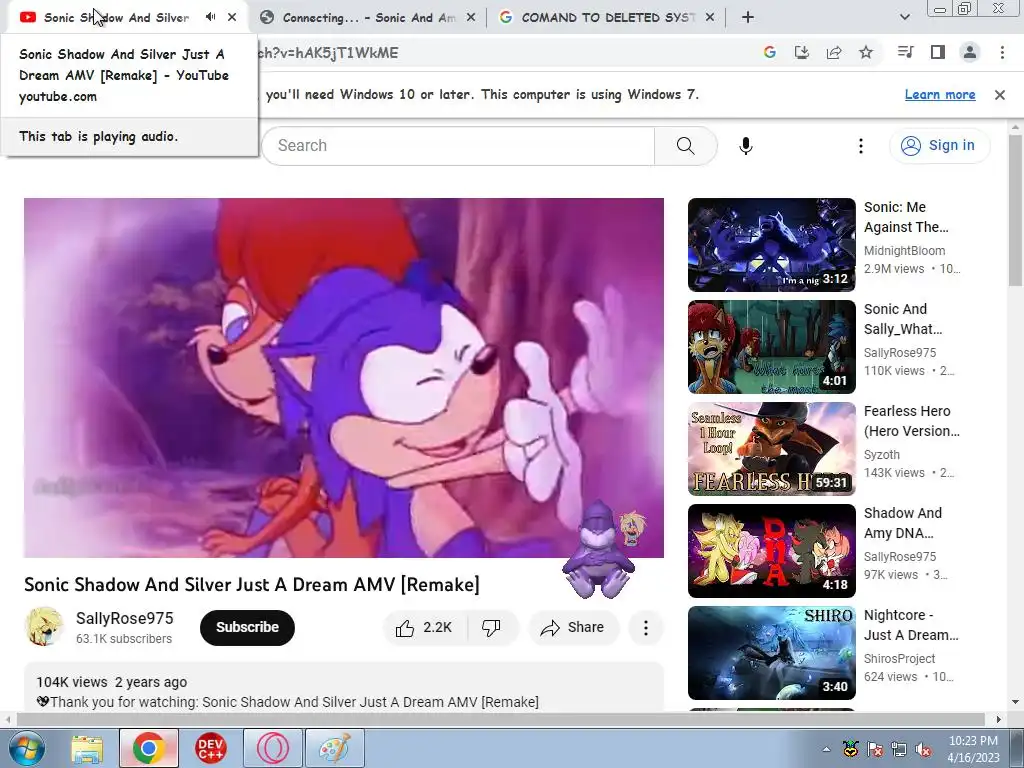The image size is (1024, 768).
Task: Click the vertical page scrollbar thumb
Action: coord(1016,210)
